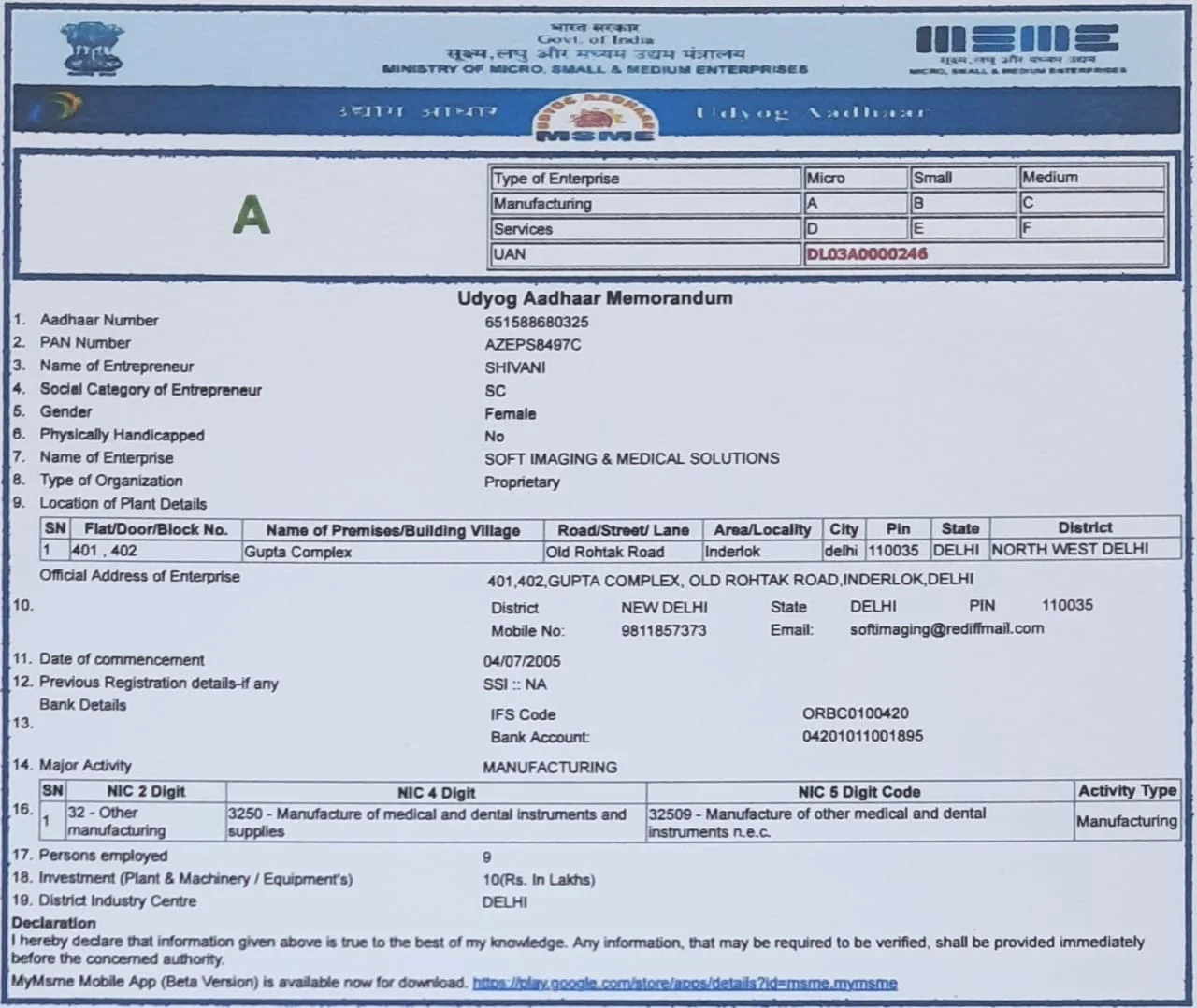Click entrepreneur name SHIVANI
Screen dimensions: 1197x1008
pyautogui.click(x=514, y=367)
